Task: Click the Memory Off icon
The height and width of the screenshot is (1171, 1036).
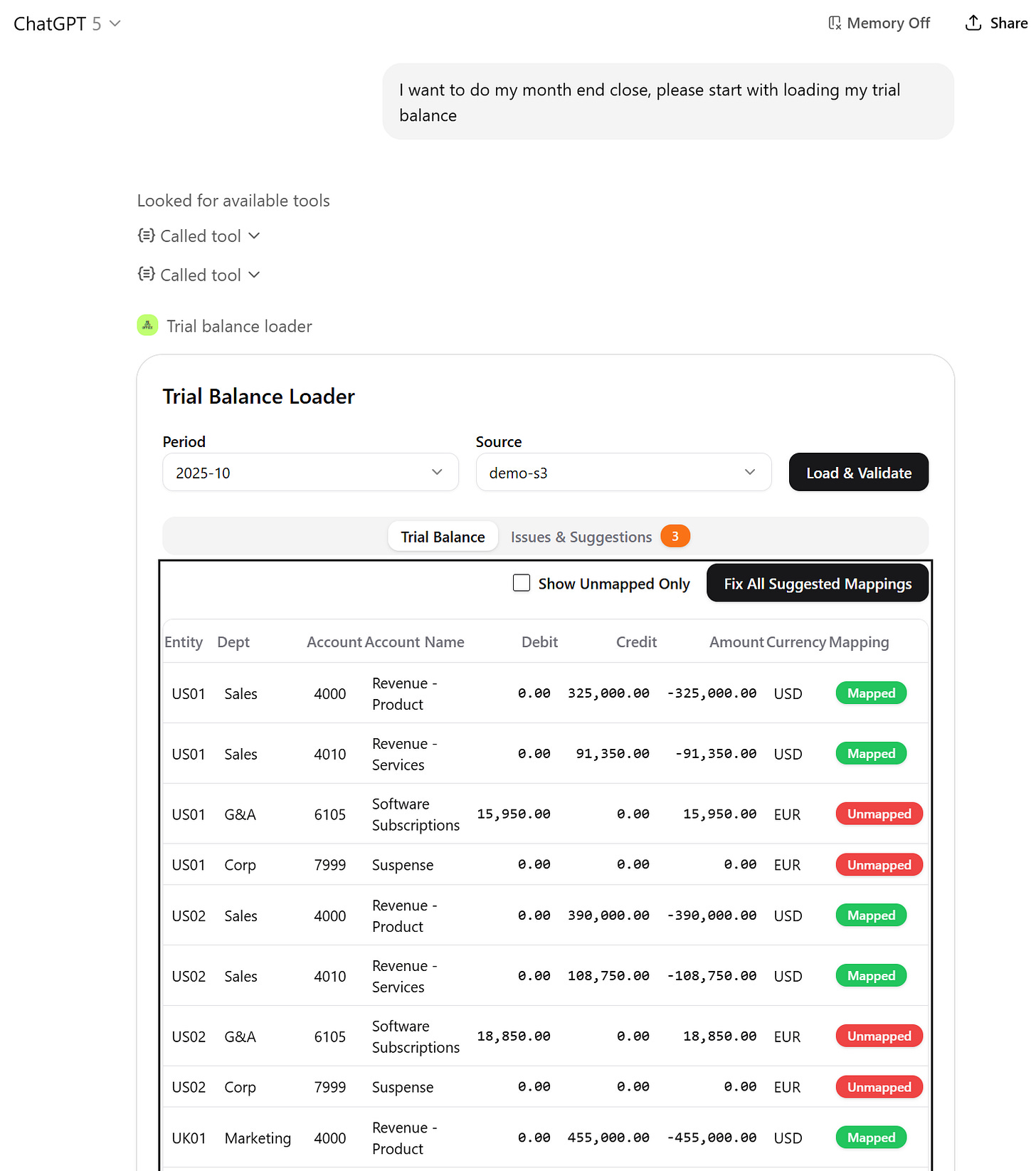Action: tap(835, 23)
